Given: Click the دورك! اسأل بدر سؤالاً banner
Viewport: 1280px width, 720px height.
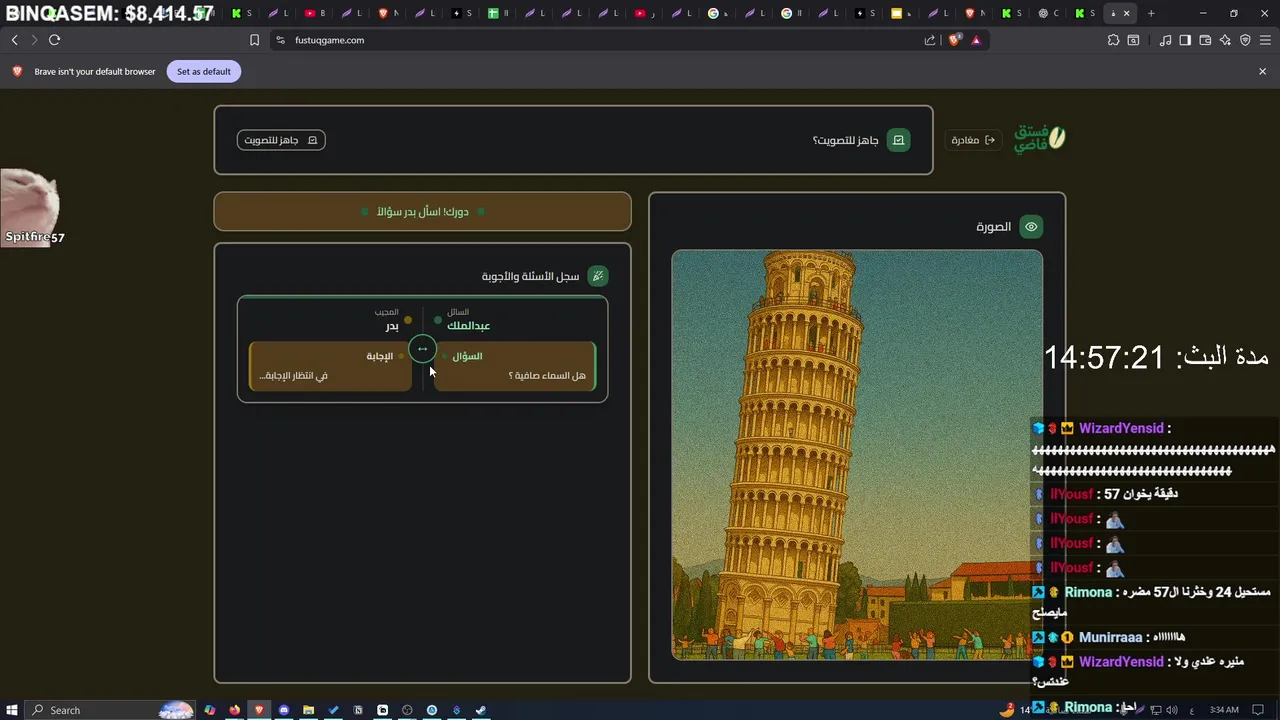Looking at the screenshot, I should 422,212.
